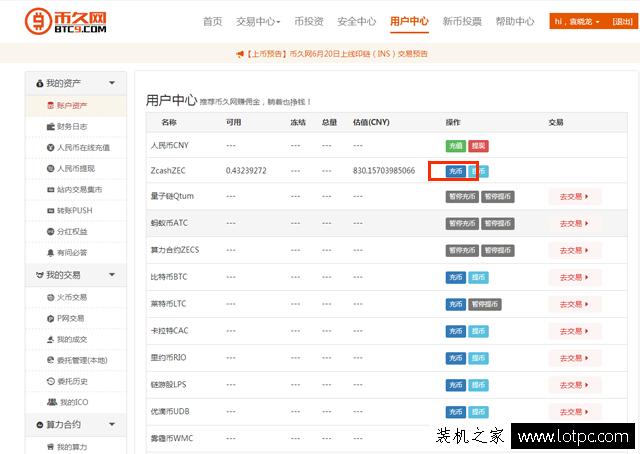Screen dimensions: 640x454
Task: Click the ZEC valuation 830.15703985066
Action: pos(384,171)
